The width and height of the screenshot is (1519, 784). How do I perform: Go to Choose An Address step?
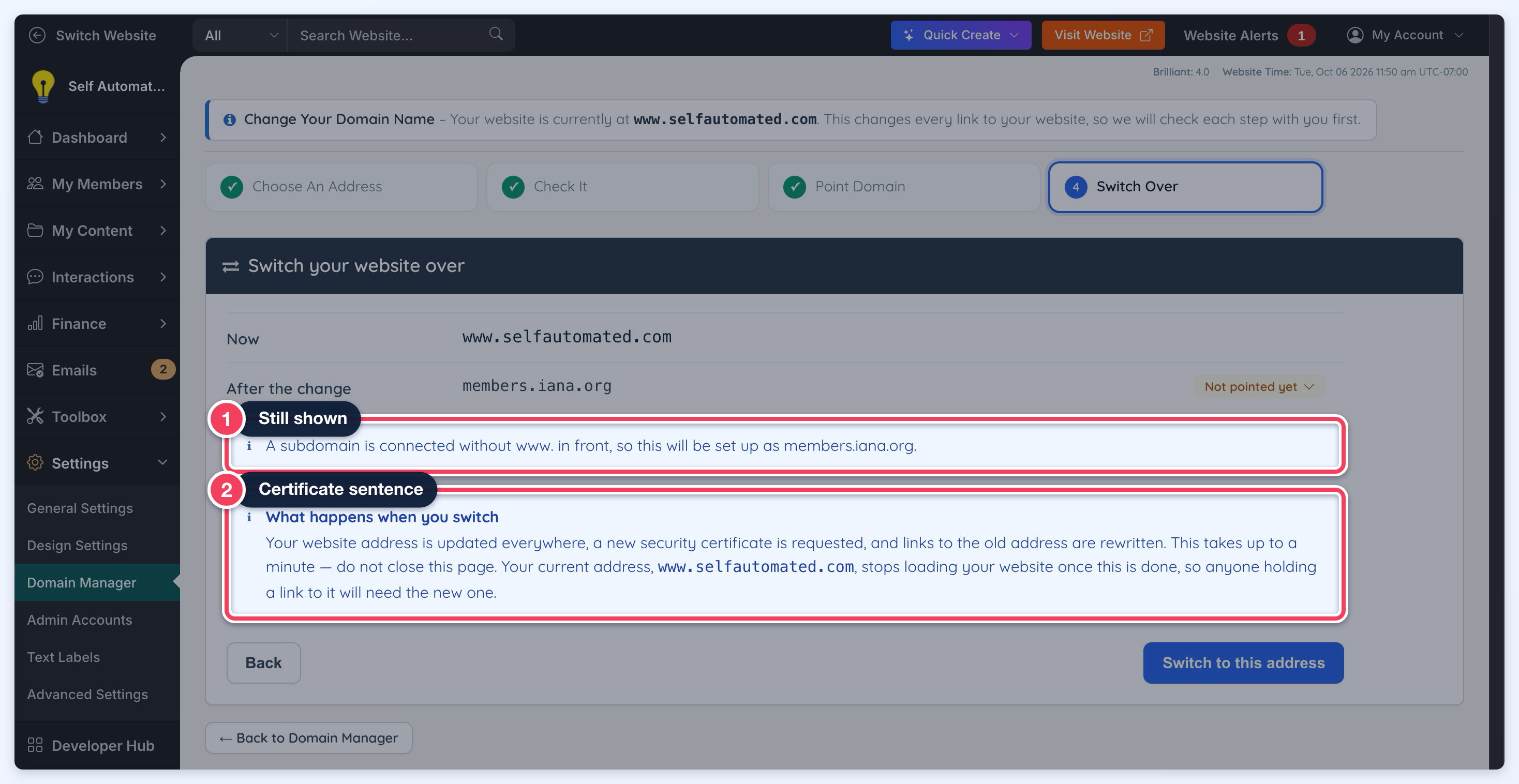tap(341, 187)
